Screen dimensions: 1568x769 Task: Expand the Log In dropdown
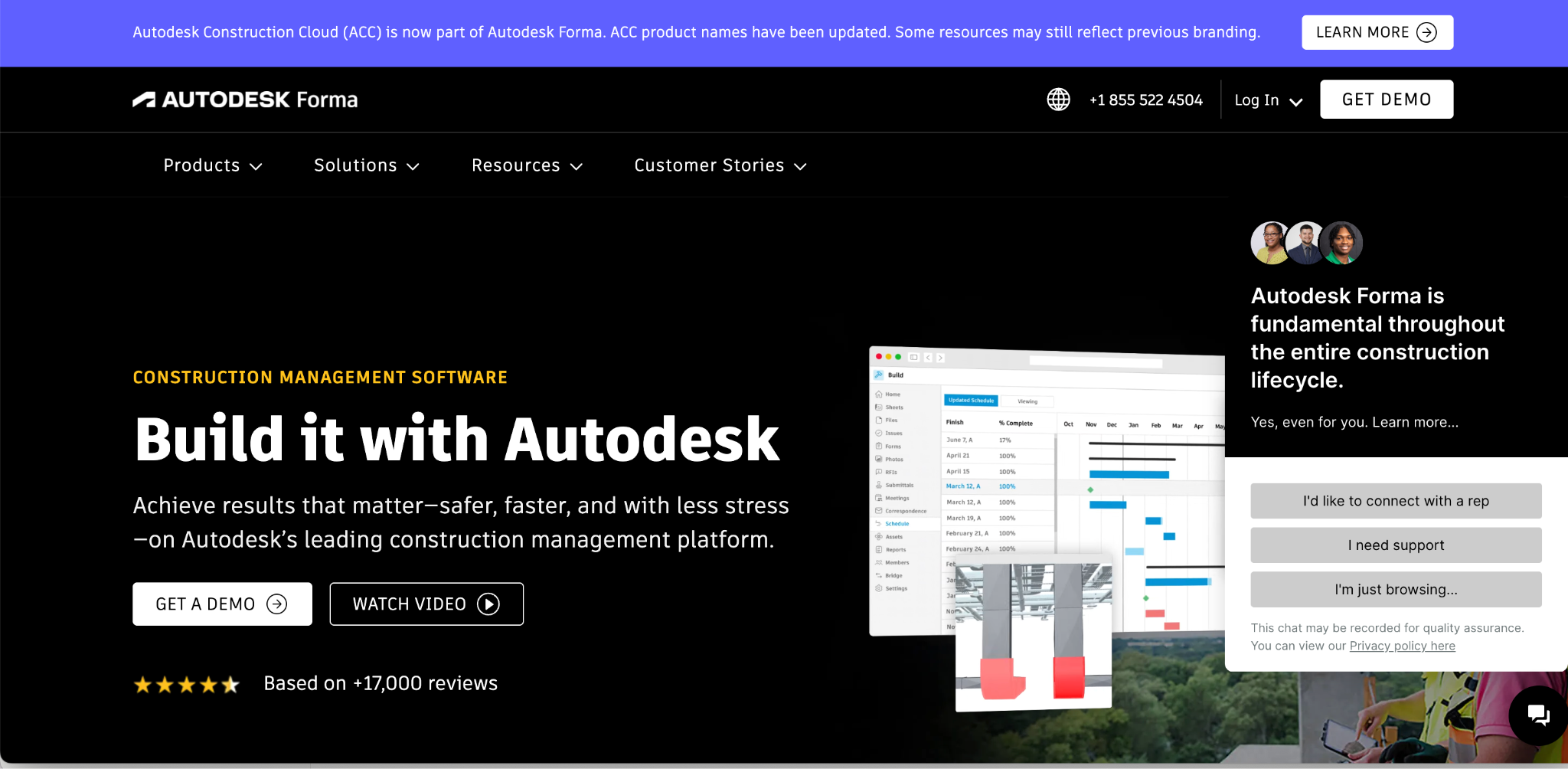click(1268, 100)
